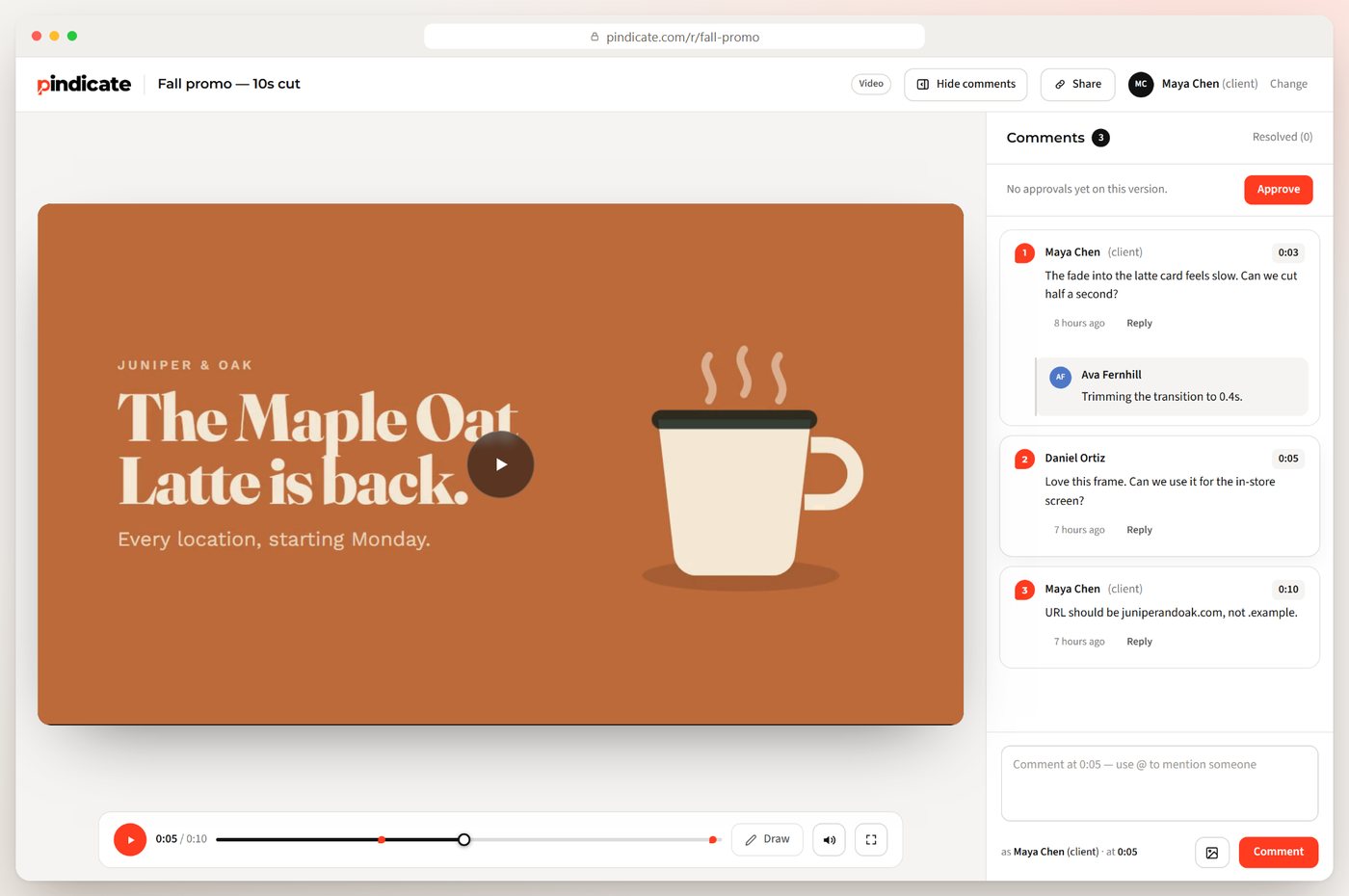Open fullscreen mode icon

[x=871, y=839]
